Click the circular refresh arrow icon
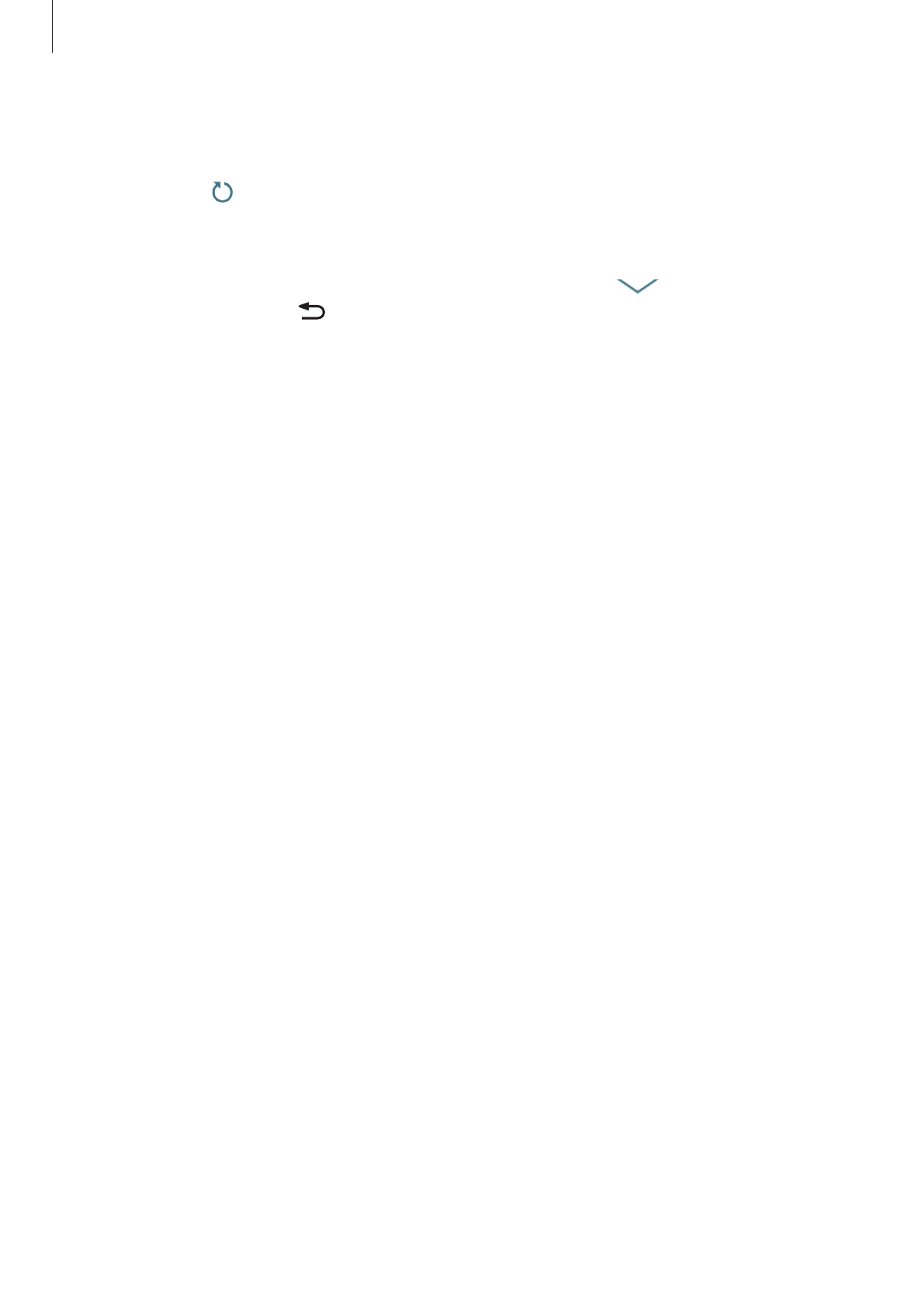 point(223,192)
